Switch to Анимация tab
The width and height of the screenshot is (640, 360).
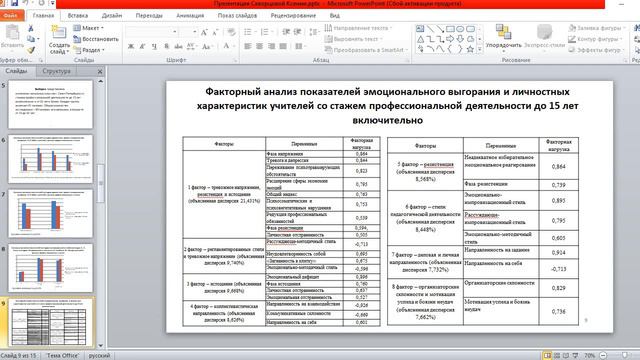coord(190,16)
